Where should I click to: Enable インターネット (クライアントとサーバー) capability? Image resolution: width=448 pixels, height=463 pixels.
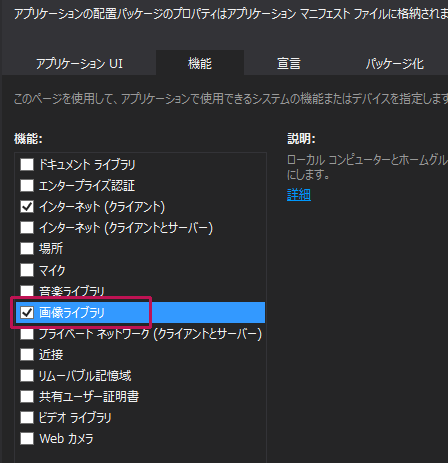(x=27, y=228)
